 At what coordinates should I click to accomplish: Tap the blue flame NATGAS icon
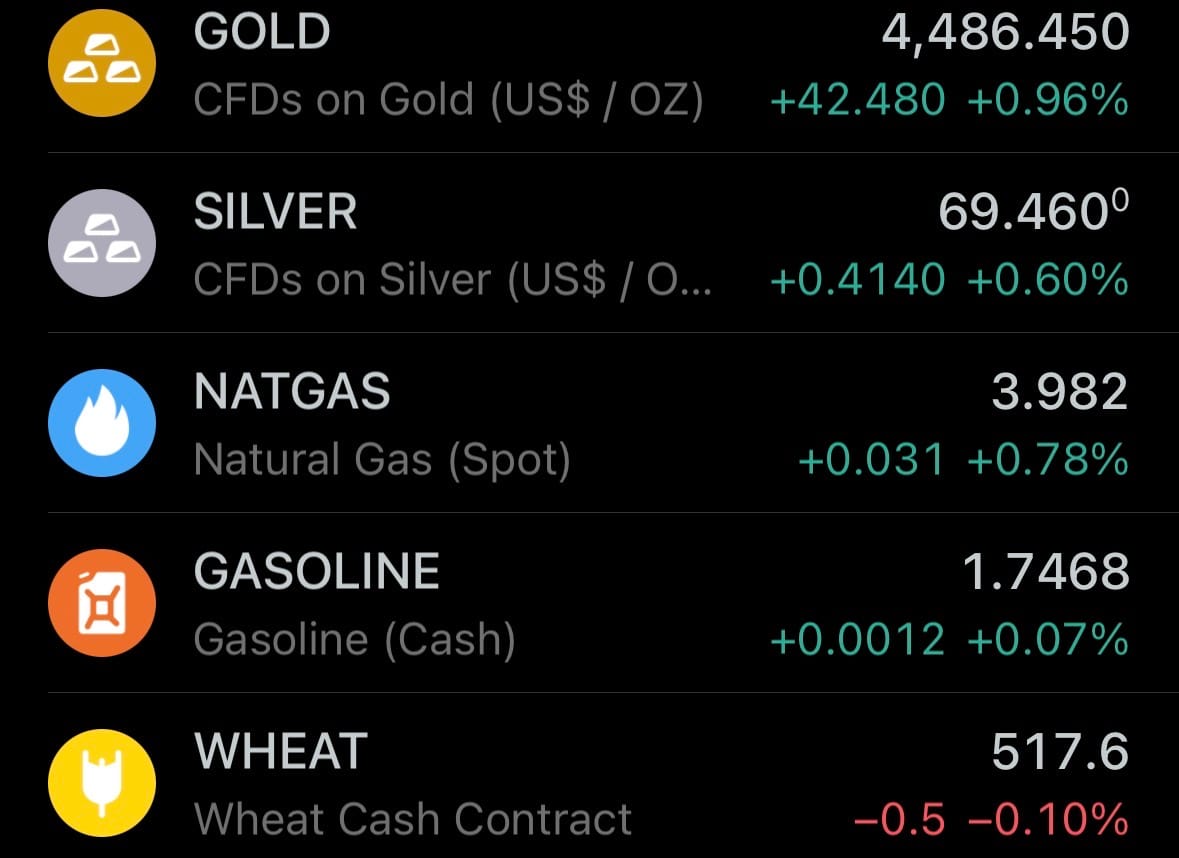pos(102,422)
